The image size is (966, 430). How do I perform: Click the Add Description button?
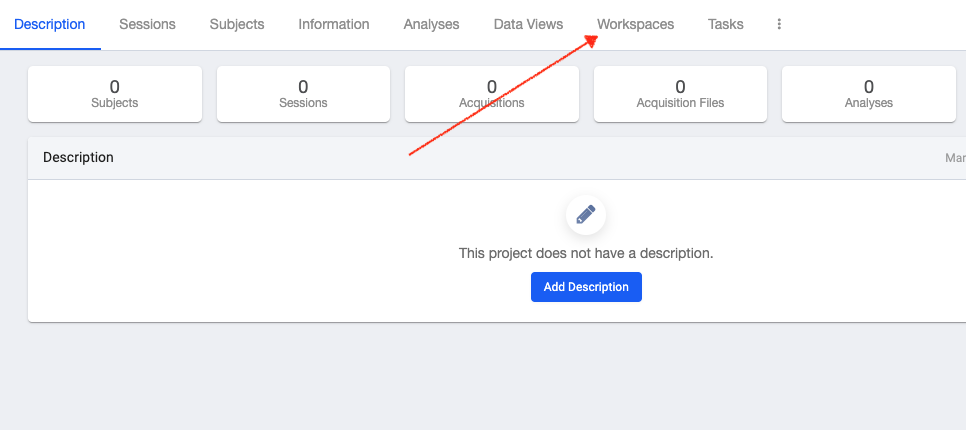(x=586, y=287)
